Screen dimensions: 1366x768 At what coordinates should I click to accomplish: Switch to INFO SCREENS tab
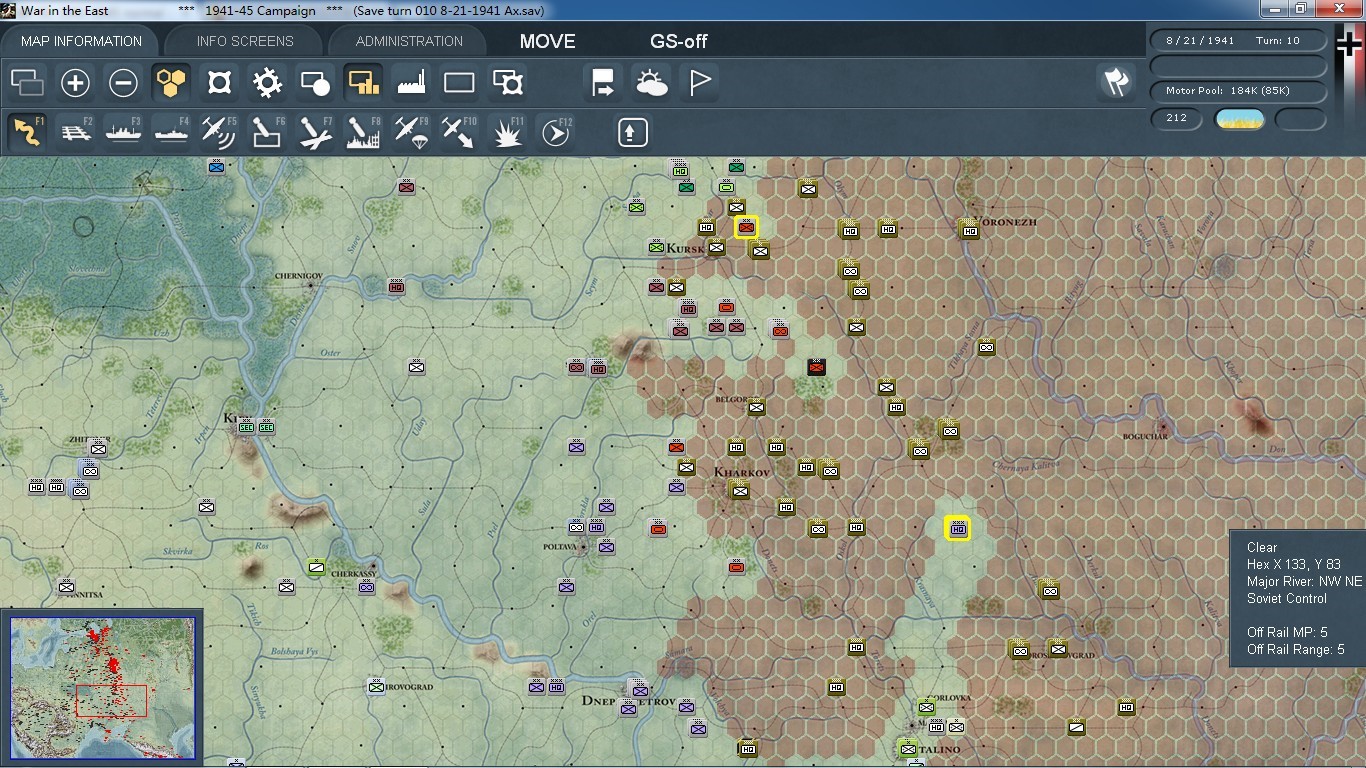(x=245, y=41)
